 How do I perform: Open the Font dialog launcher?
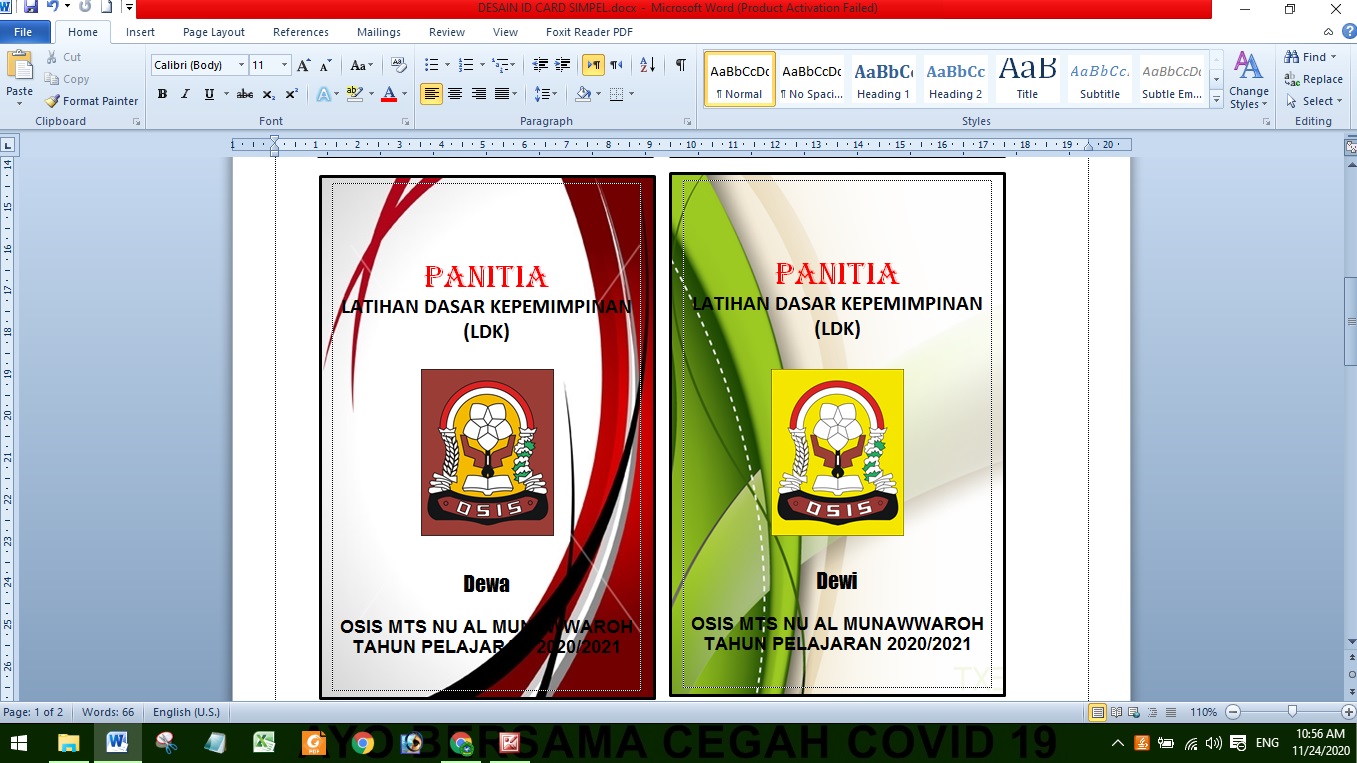[405, 122]
